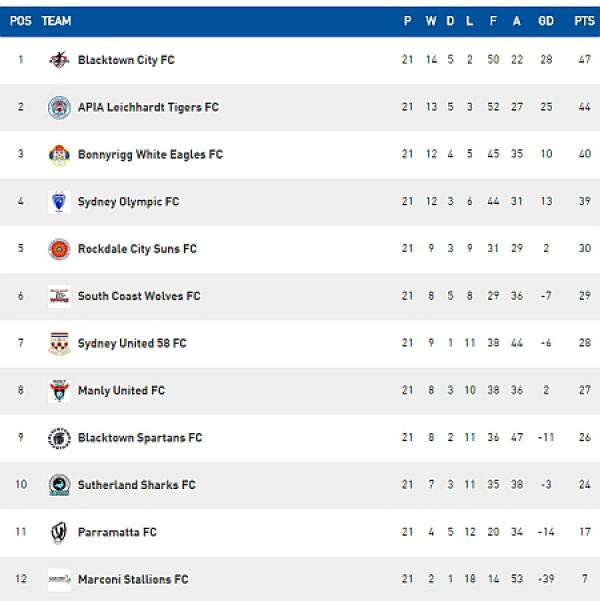Click the Sydney United 58 FC crest
The height and width of the screenshot is (601, 600).
[x=59, y=343]
